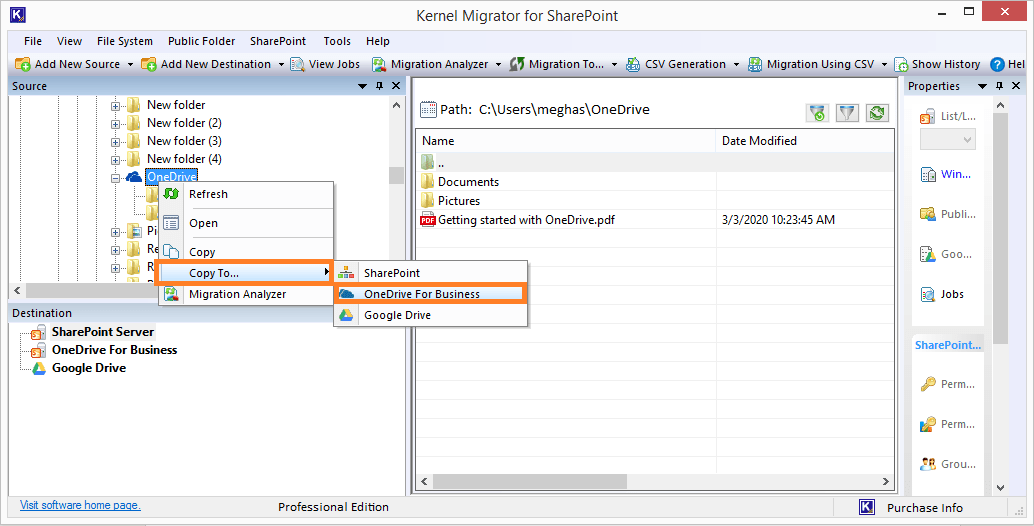Open the Pictures folder in file list

(459, 200)
